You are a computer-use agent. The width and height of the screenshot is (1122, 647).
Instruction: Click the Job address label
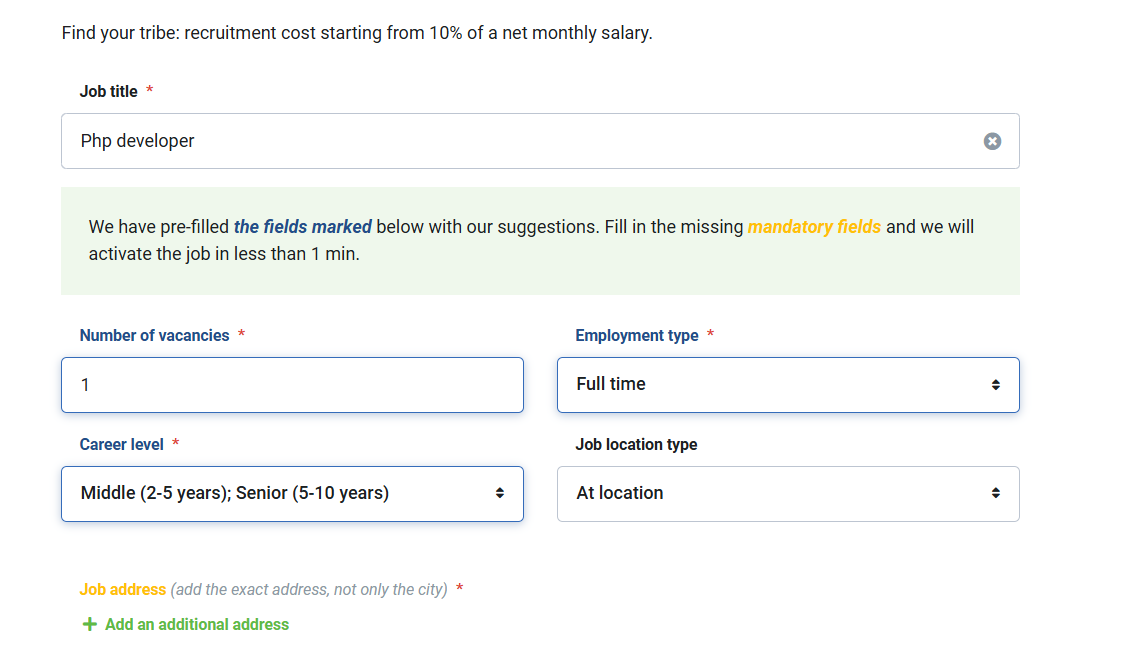(x=122, y=590)
